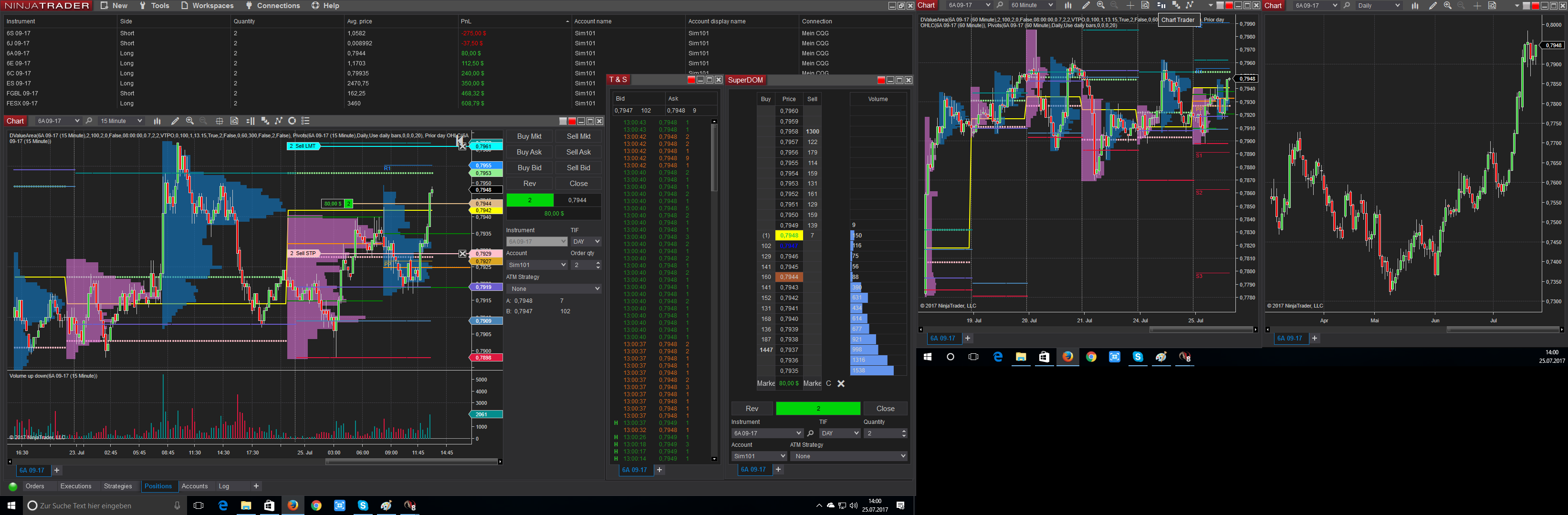Image resolution: width=1568 pixels, height=515 pixels.
Task: Zoom in on the 15 Minute chart
Action: click(190, 121)
